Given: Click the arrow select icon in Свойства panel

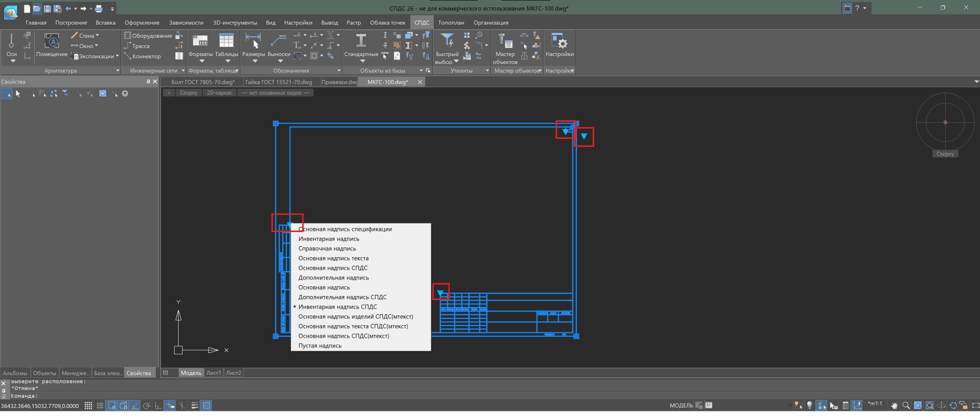Looking at the screenshot, I should (18, 93).
